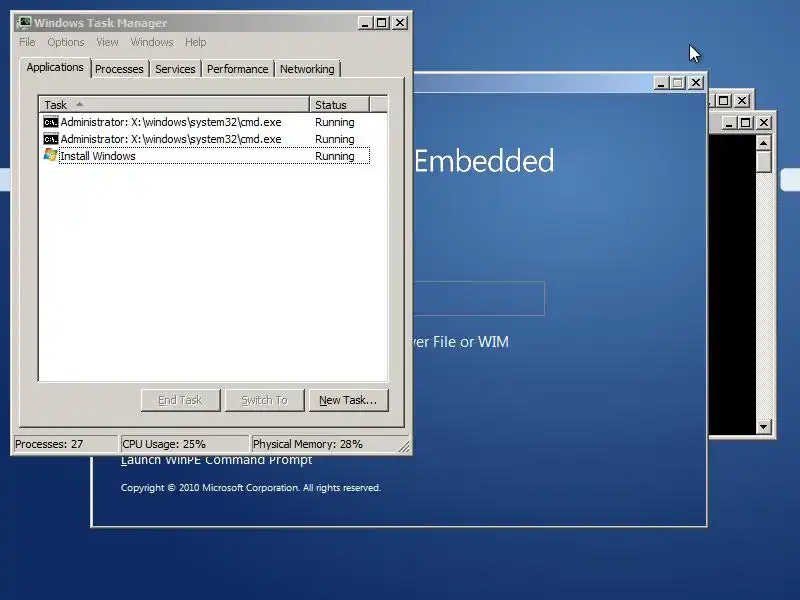Switch to the Performance tab
The height and width of the screenshot is (600, 800).
(x=237, y=69)
